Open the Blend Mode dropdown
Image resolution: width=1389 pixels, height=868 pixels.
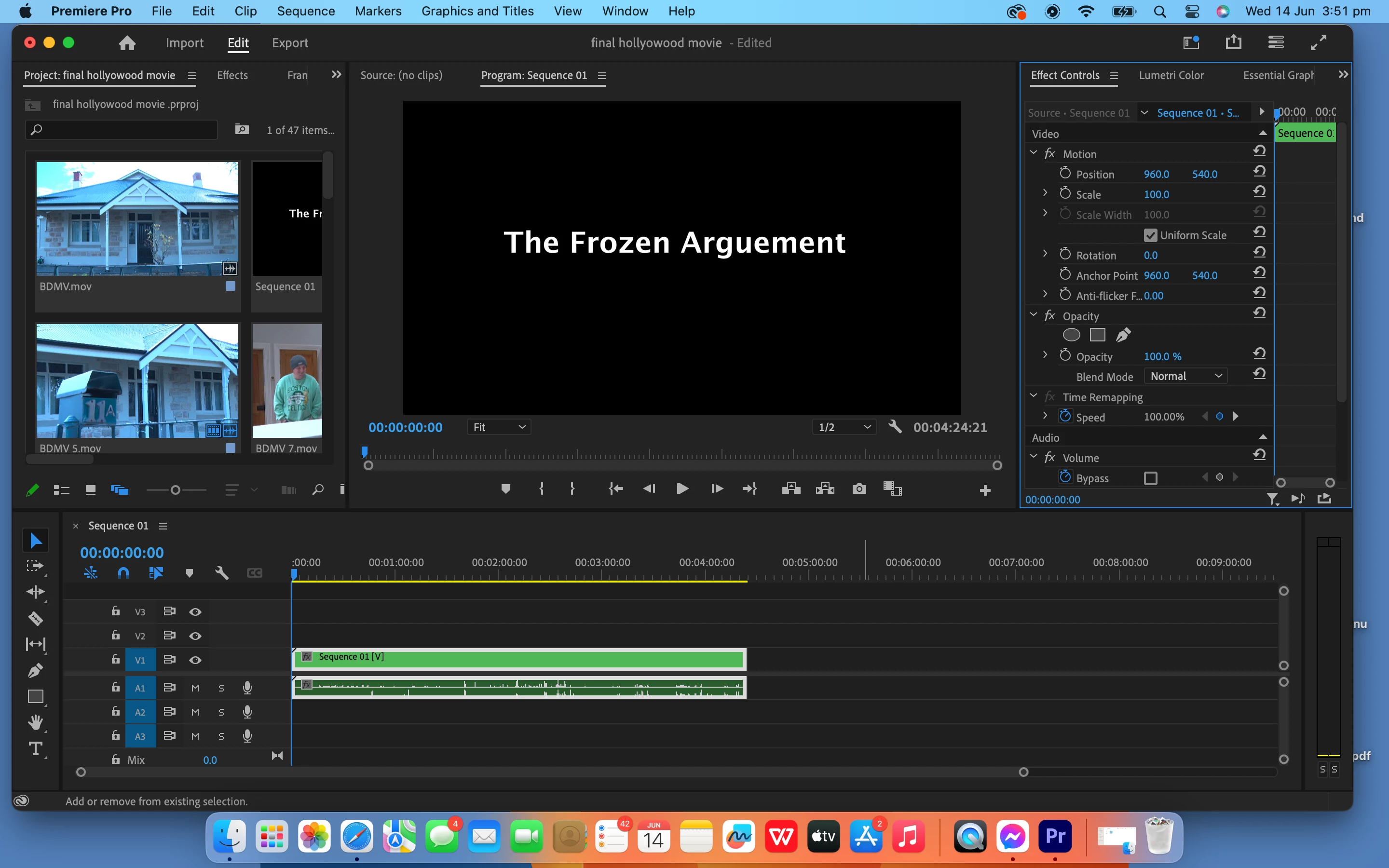(1185, 376)
